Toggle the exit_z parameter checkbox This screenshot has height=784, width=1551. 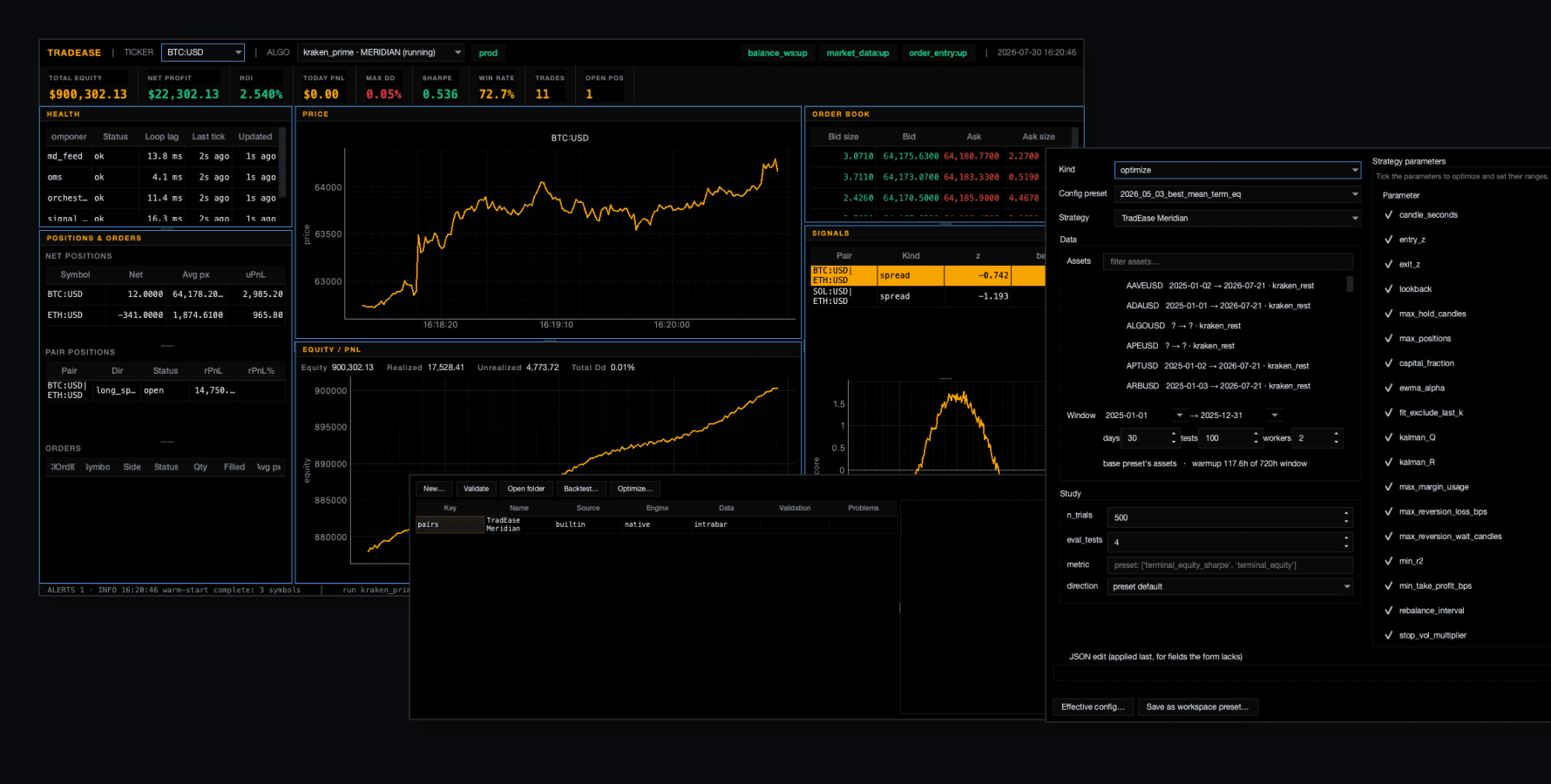(x=1388, y=264)
